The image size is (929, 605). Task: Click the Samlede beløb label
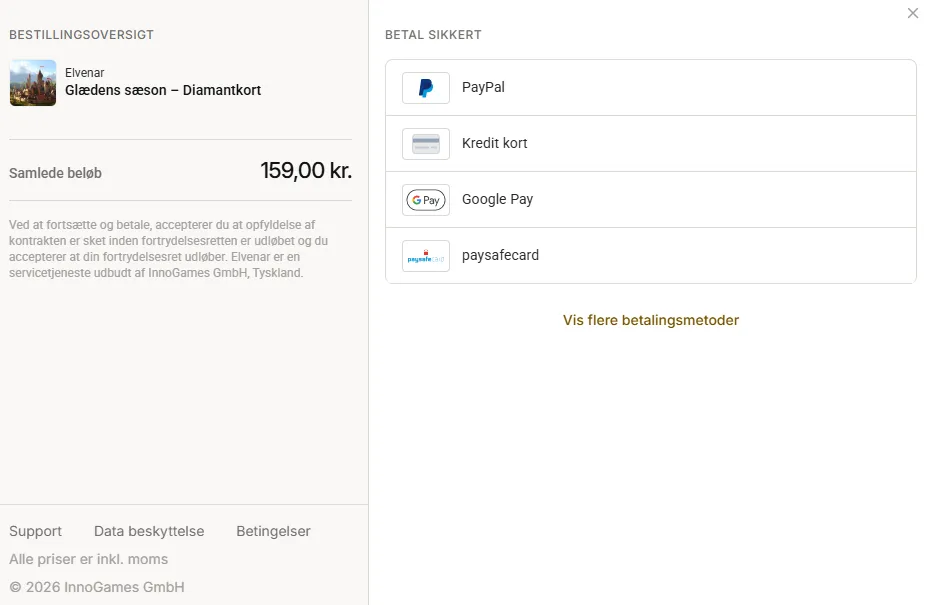click(55, 173)
